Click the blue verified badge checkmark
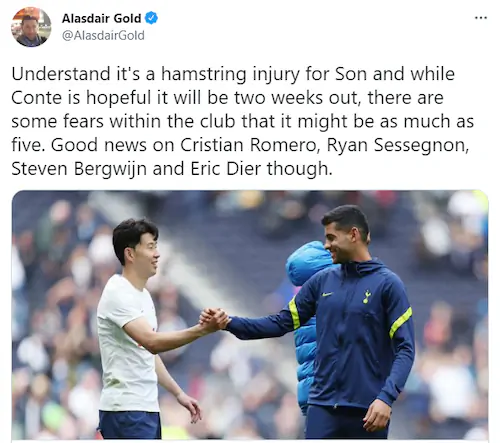The width and height of the screenshot is (500, 443). coord(151,18)
